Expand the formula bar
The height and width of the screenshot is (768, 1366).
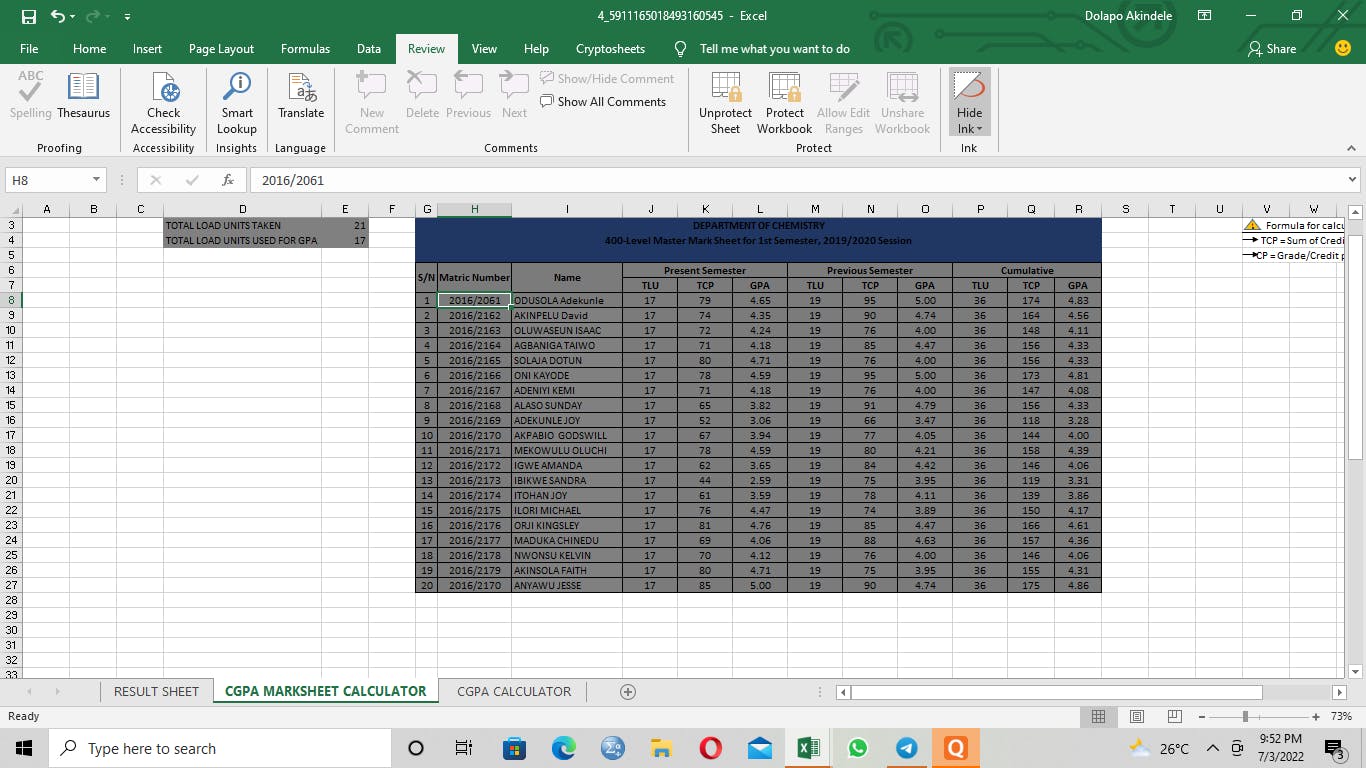[1352, 180]
